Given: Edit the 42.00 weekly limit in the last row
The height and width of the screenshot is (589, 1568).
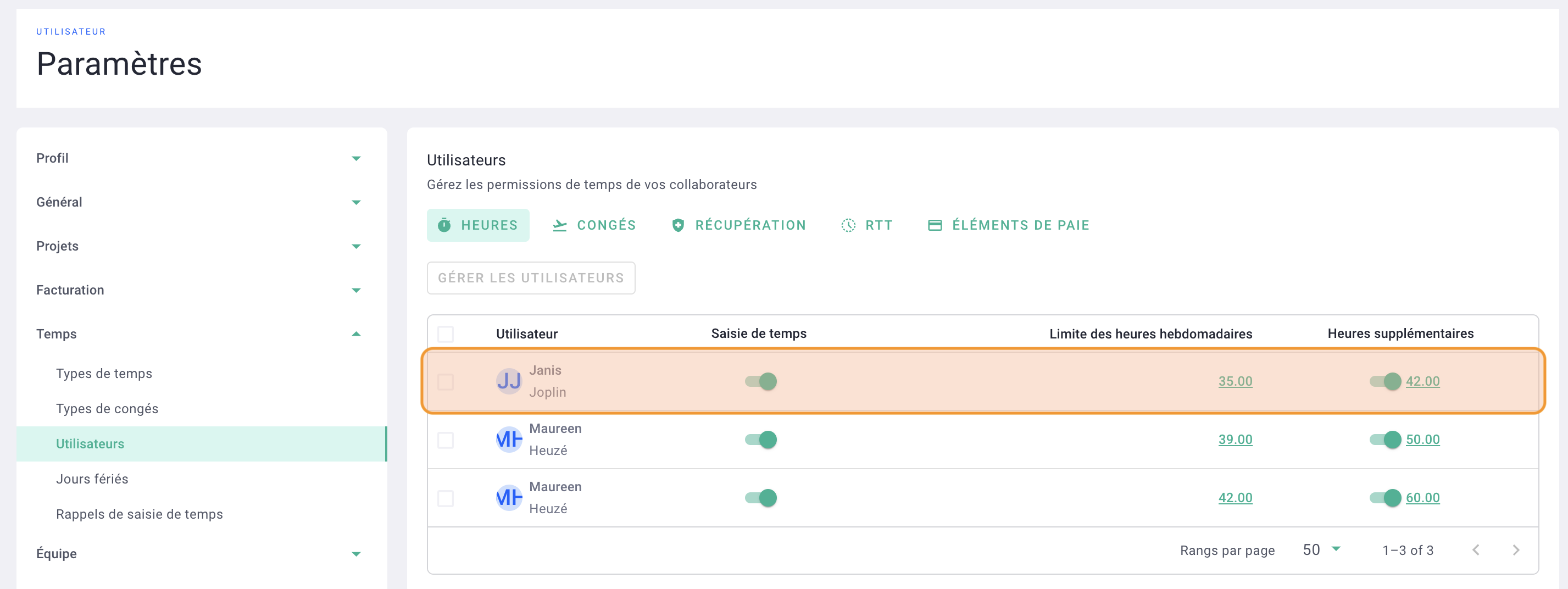Looking at the screenshot, I should 1235,498.
